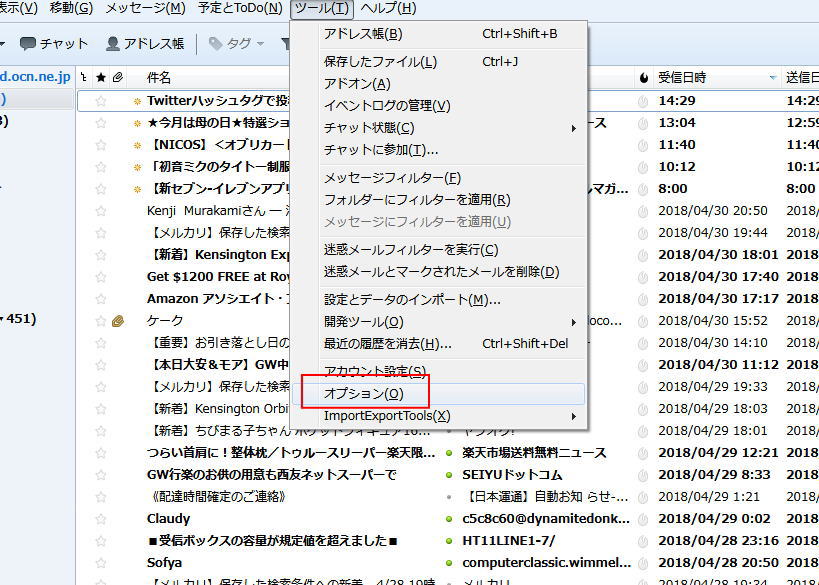Click the thread column header icon
The width and height of the screenshot is (819, 585).
[x=84, y=77]
